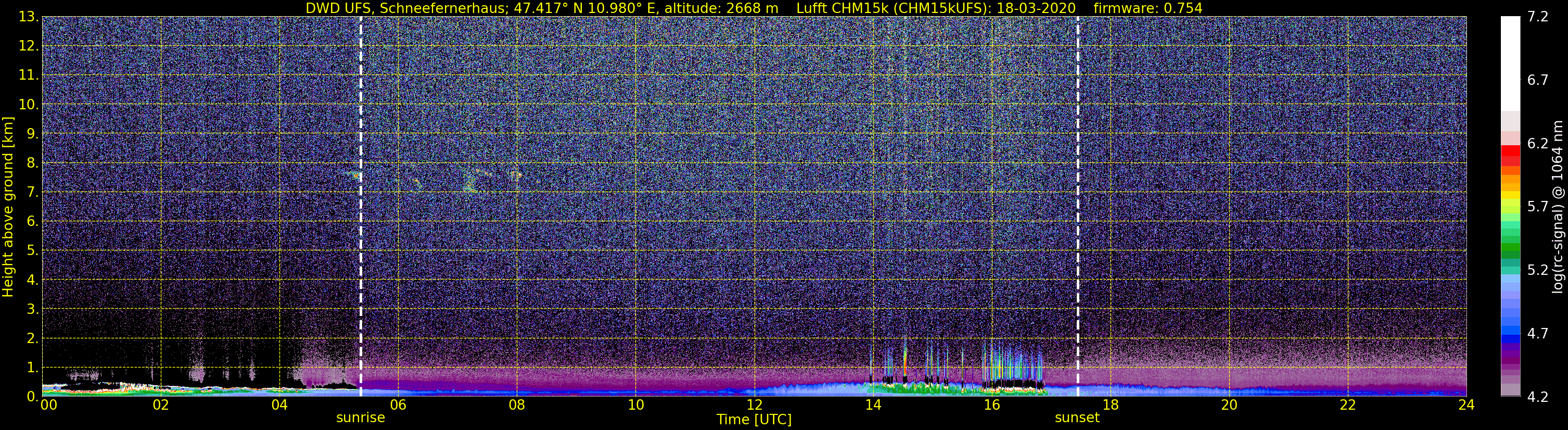This screenshot has width=1568, height=430.
Task: Click the height axis tick '9.'
Action: point(32,134)
